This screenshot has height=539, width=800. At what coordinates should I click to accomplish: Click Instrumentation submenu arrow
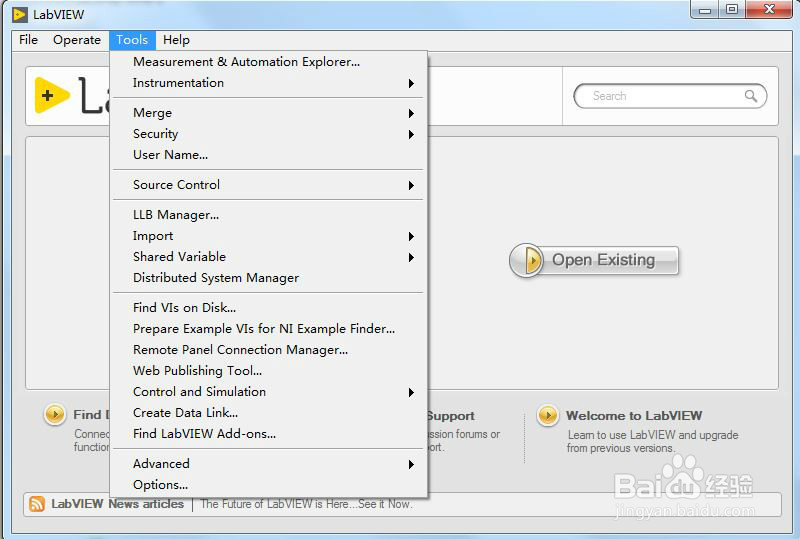pyautogui.click(x=411, y=83)
